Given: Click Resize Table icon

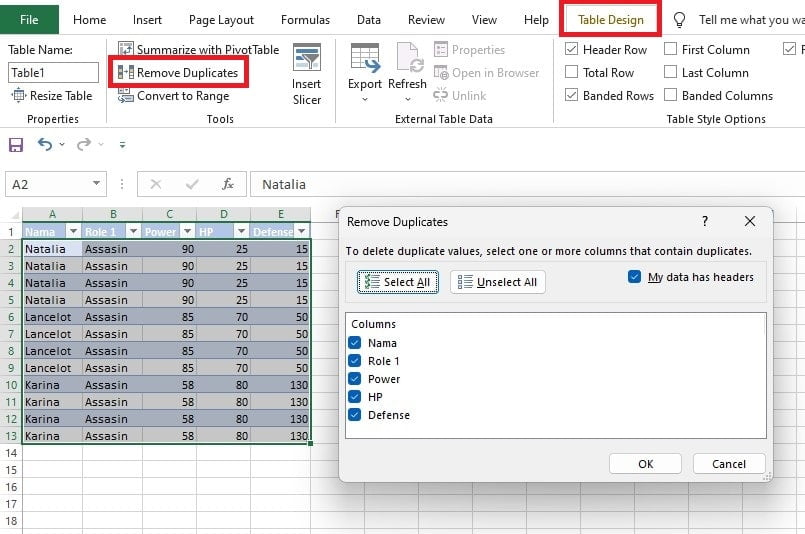Looking at the screenshot, I should 18,95.
